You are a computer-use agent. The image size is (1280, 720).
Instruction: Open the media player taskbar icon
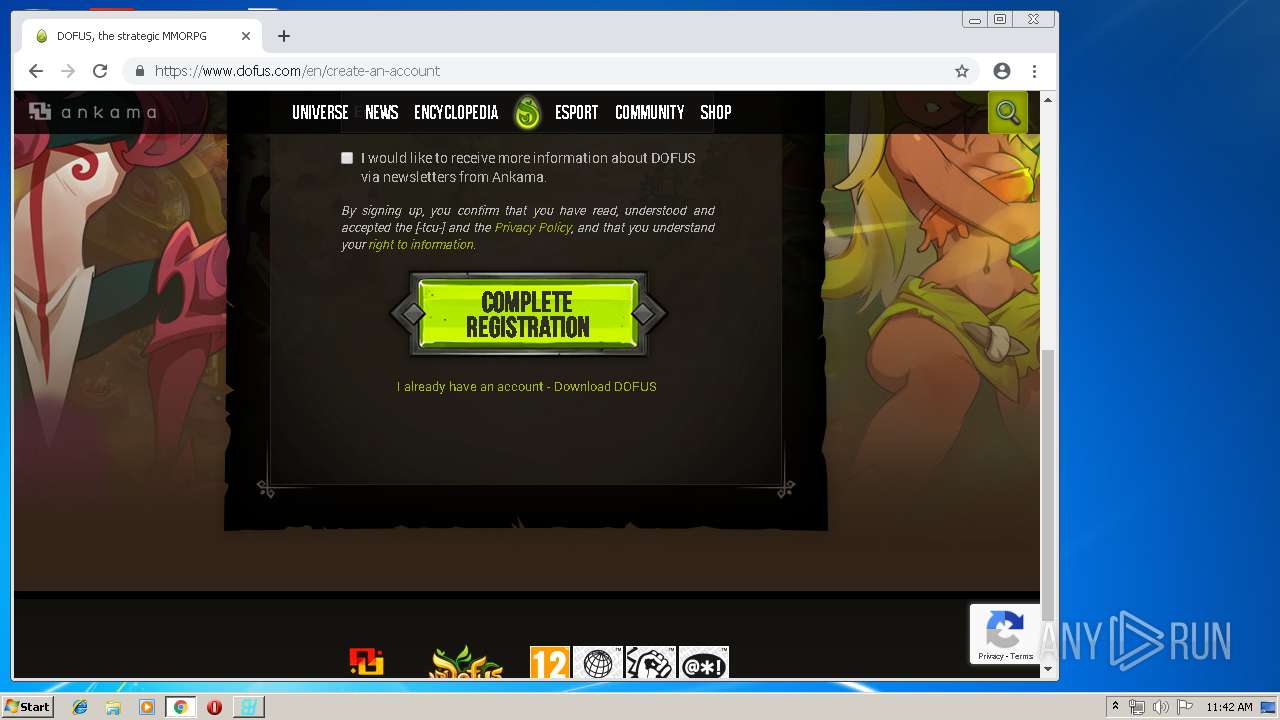click(147, 707)
